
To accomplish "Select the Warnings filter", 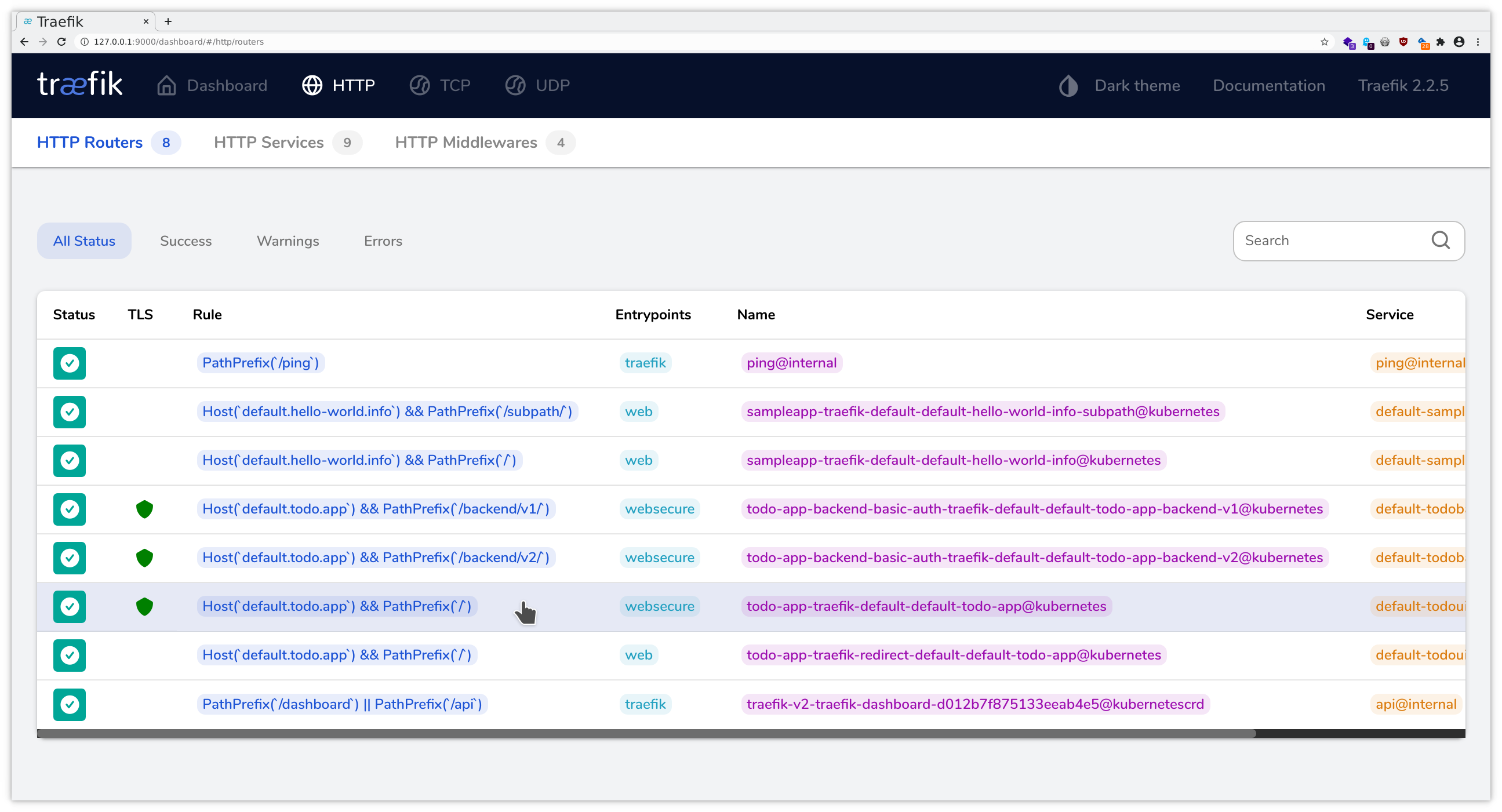I will pos(288,241).
